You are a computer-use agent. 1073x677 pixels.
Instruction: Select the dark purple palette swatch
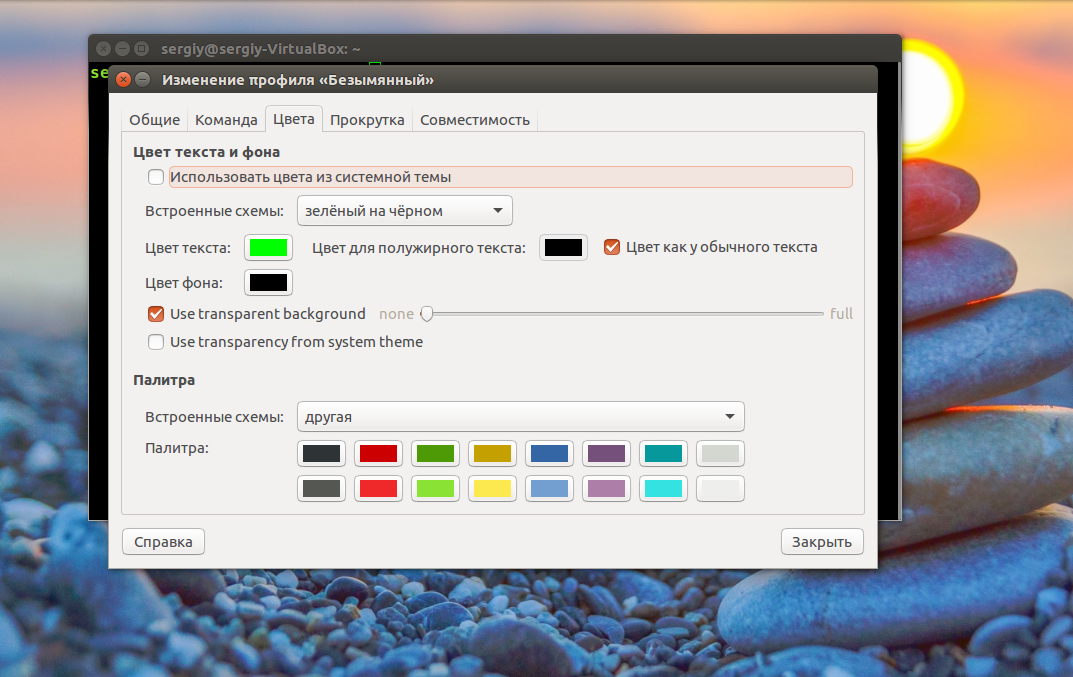click(x=606, y=454)
